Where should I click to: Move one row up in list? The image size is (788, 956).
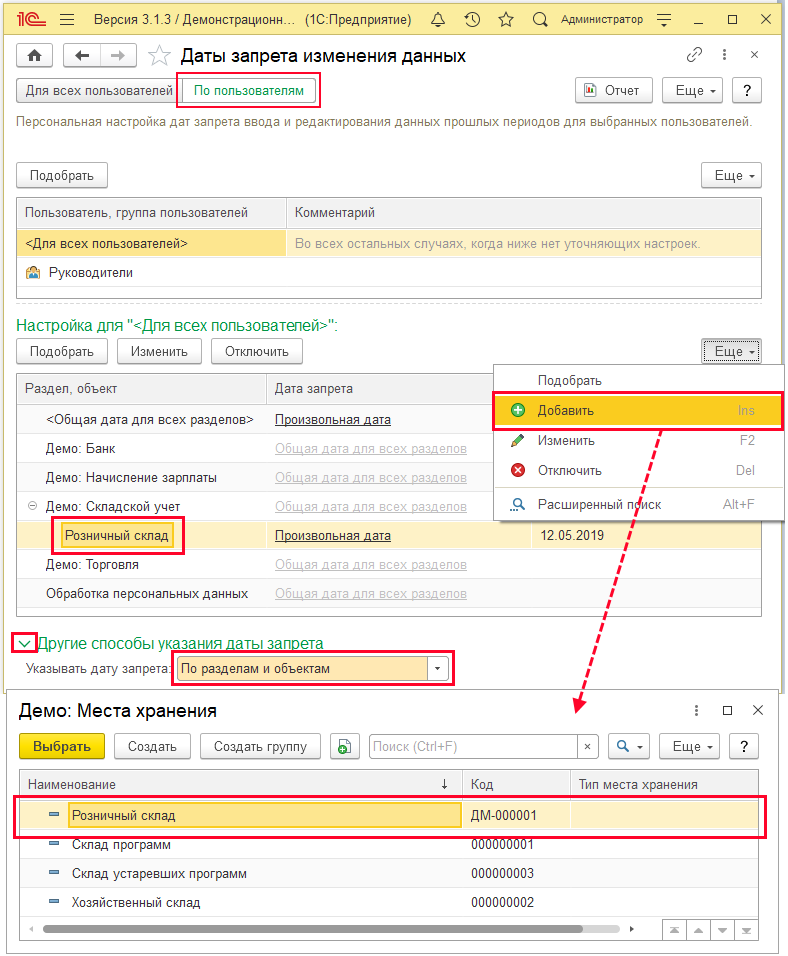click(698, 930)
